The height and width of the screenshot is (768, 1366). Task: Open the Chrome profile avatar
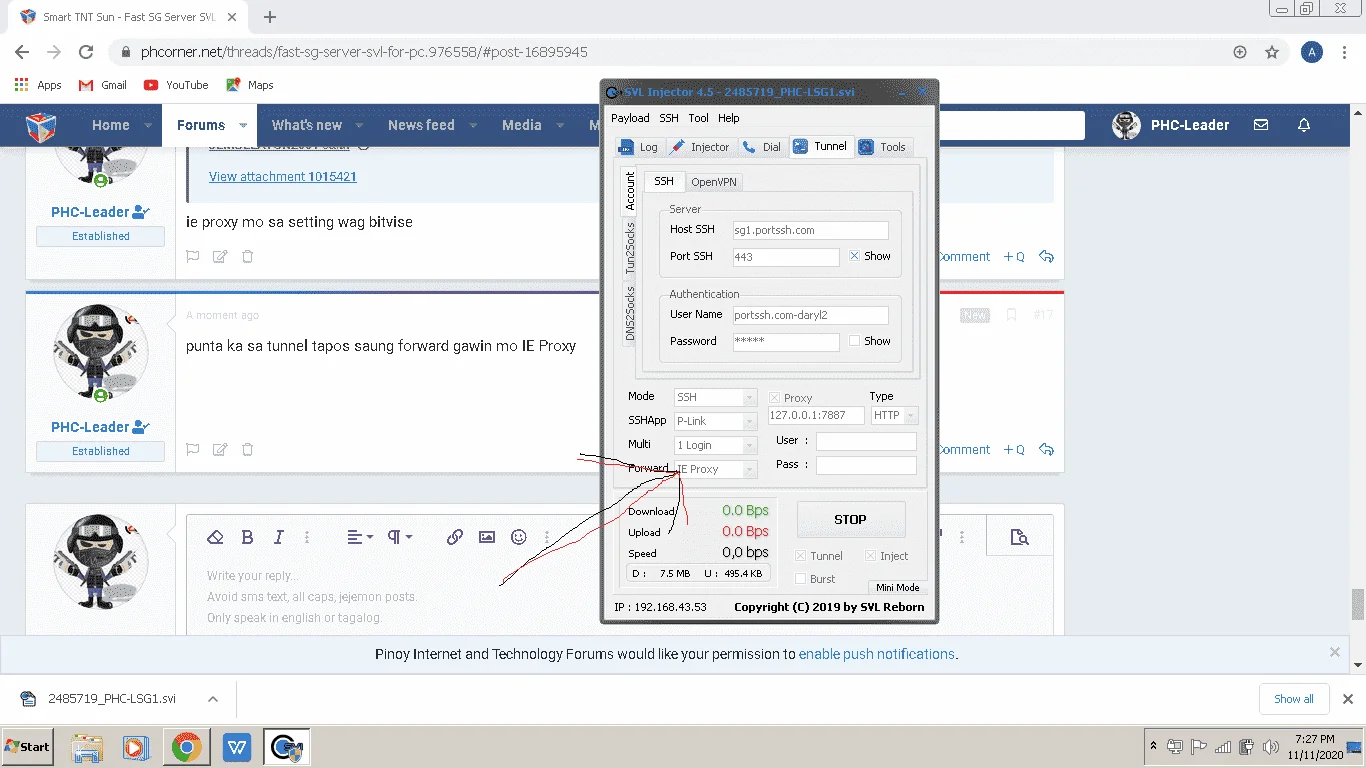point(1312,52)
